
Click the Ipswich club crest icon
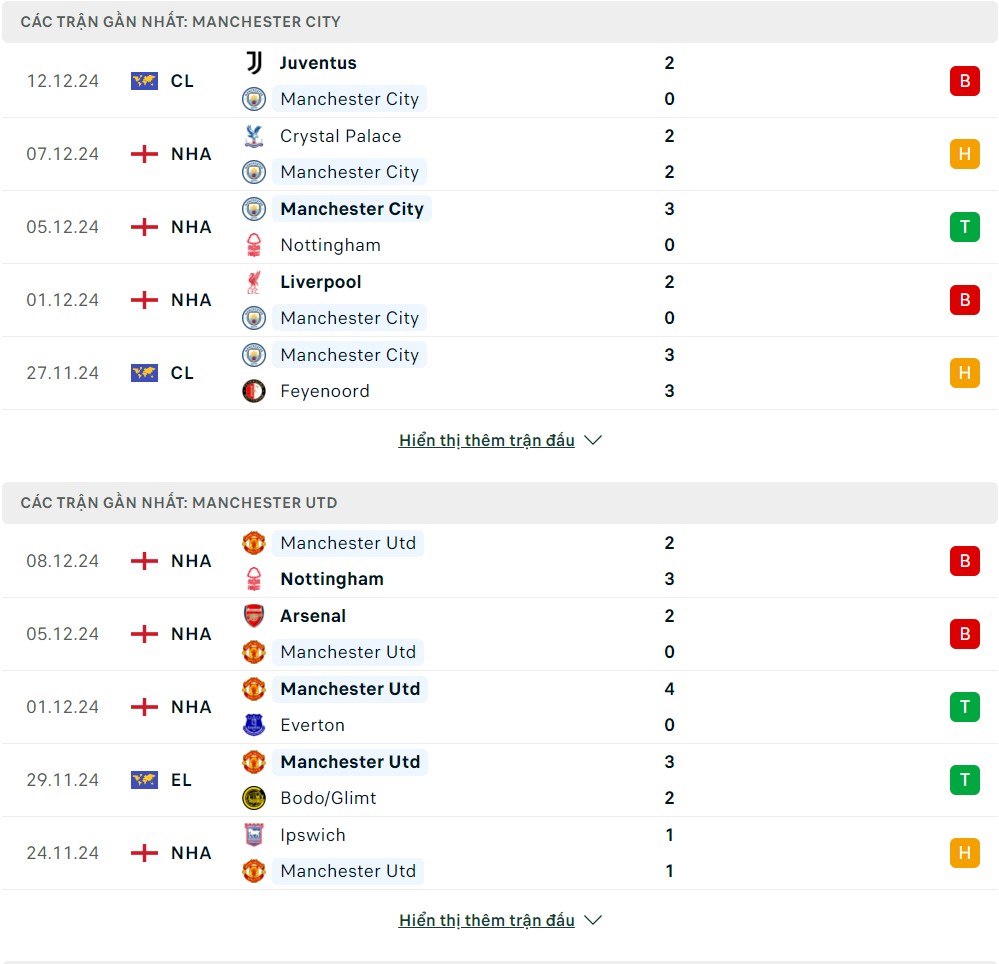[254, 835]
